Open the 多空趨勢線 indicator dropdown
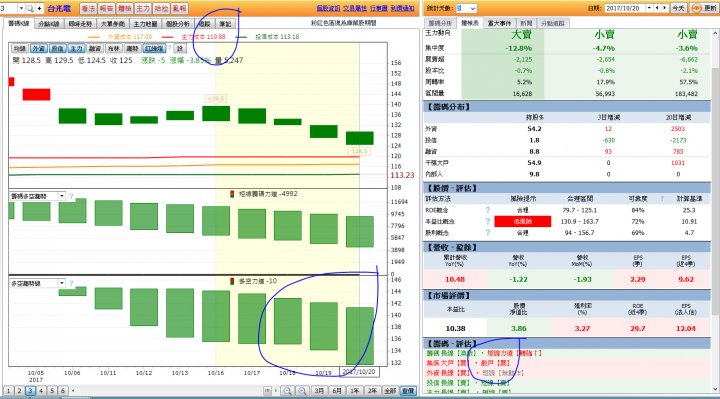This screenshot has width=720, height=399. pyautogui.click(x=62, y=283)
